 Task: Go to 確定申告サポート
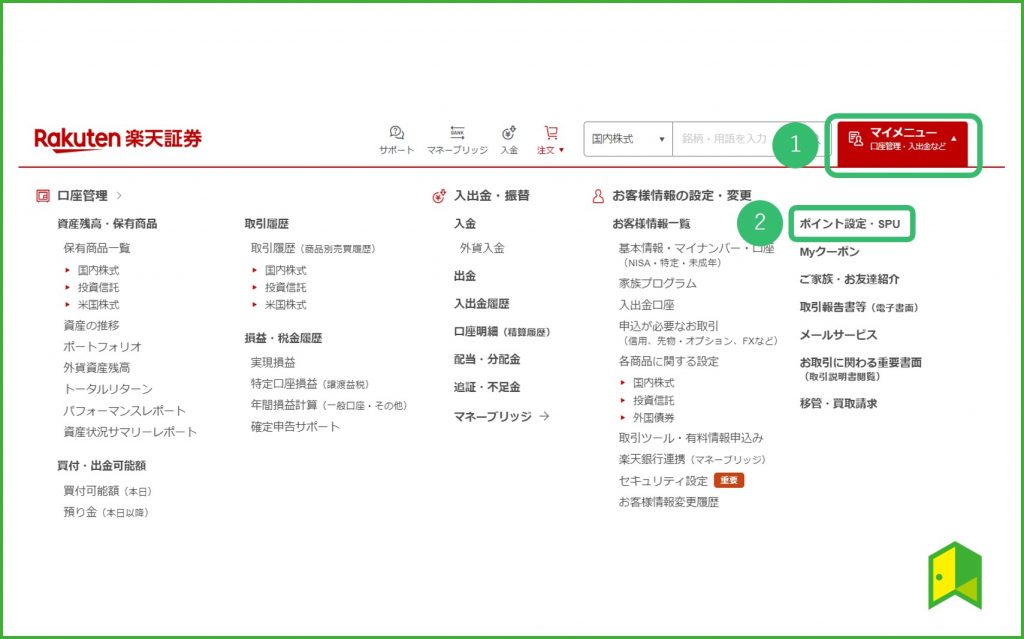pyautogui.click(x=295, y=427)
